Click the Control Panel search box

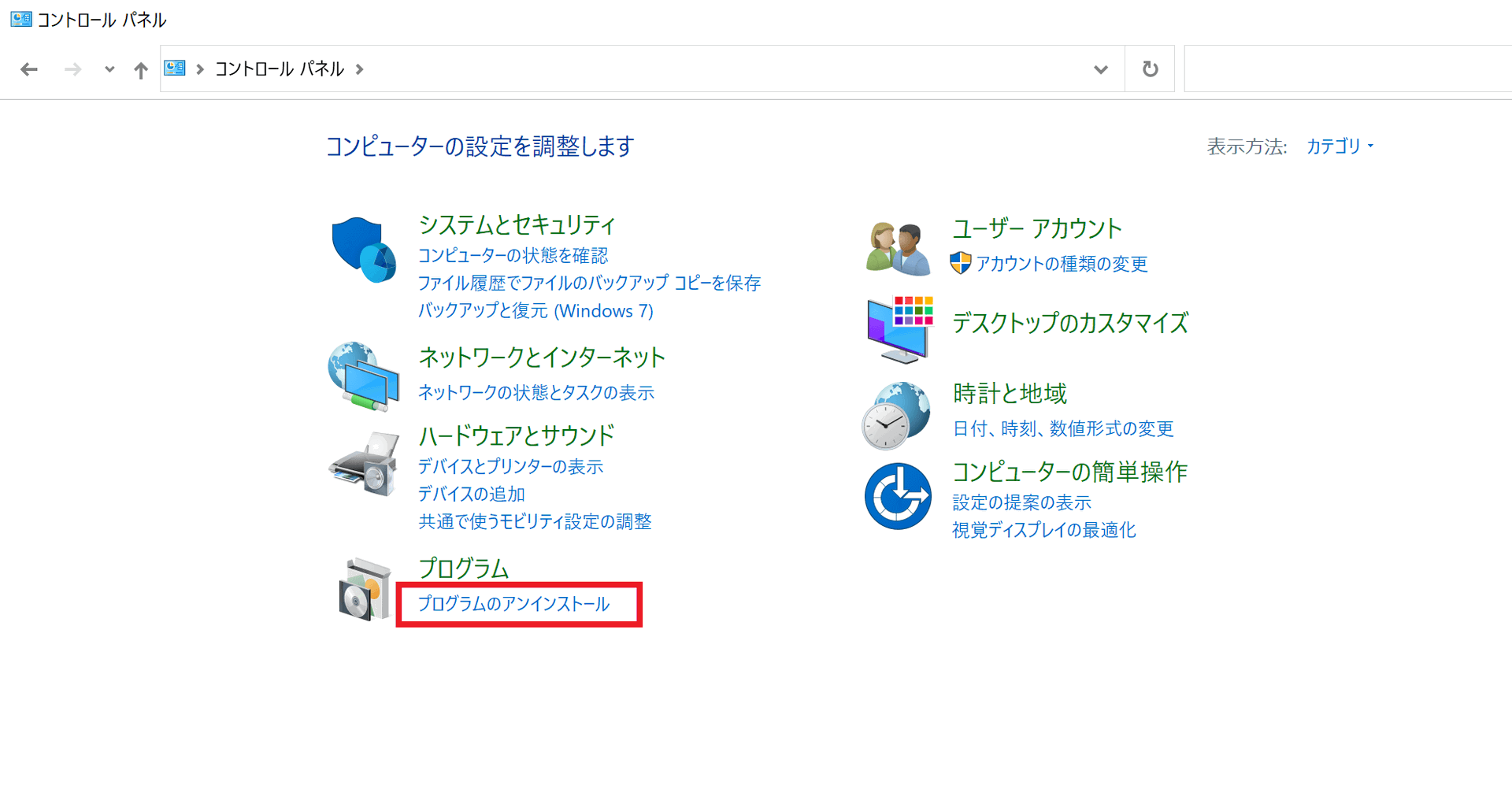tap(1348, 69)
